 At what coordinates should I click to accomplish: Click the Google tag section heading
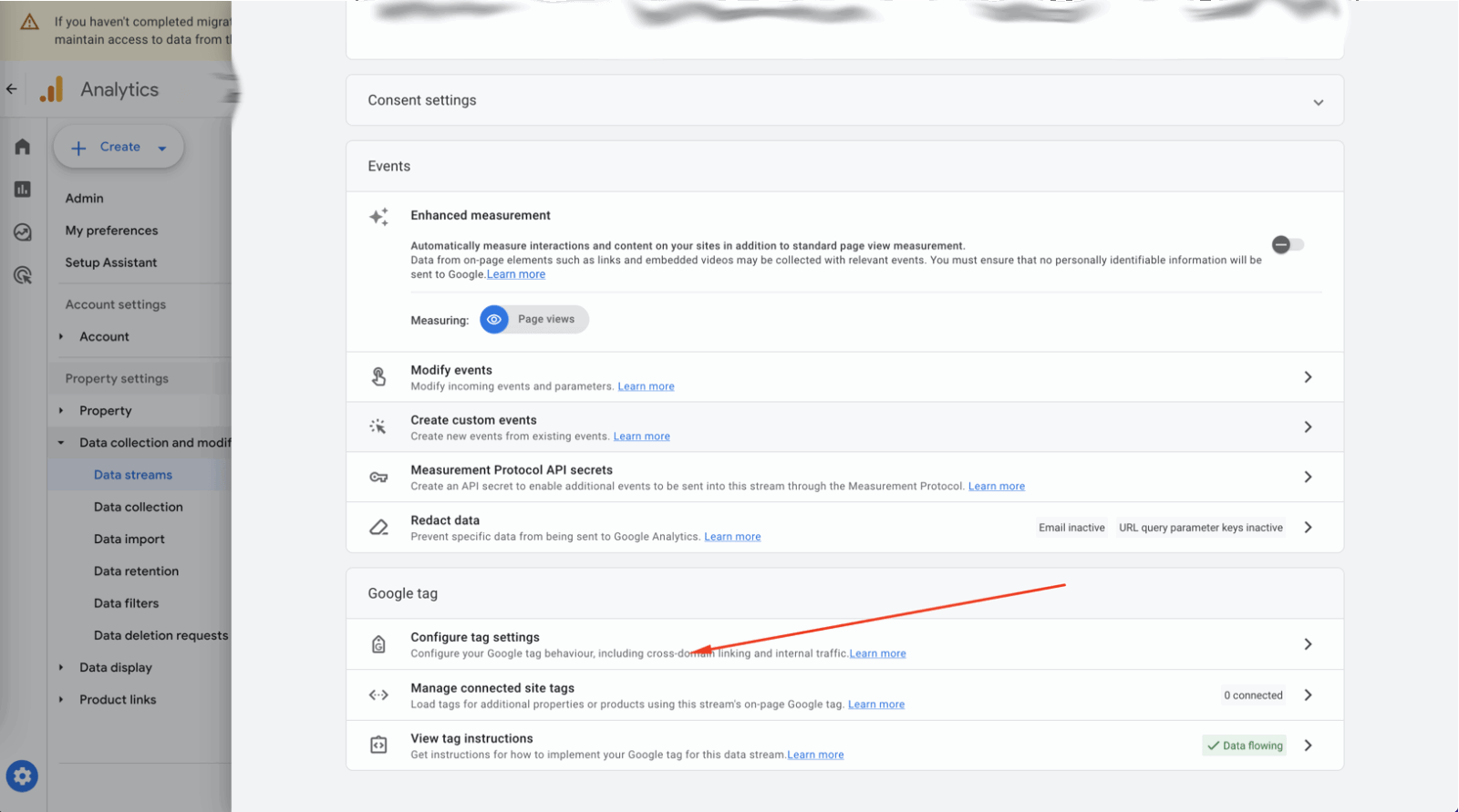coord(403,593)
